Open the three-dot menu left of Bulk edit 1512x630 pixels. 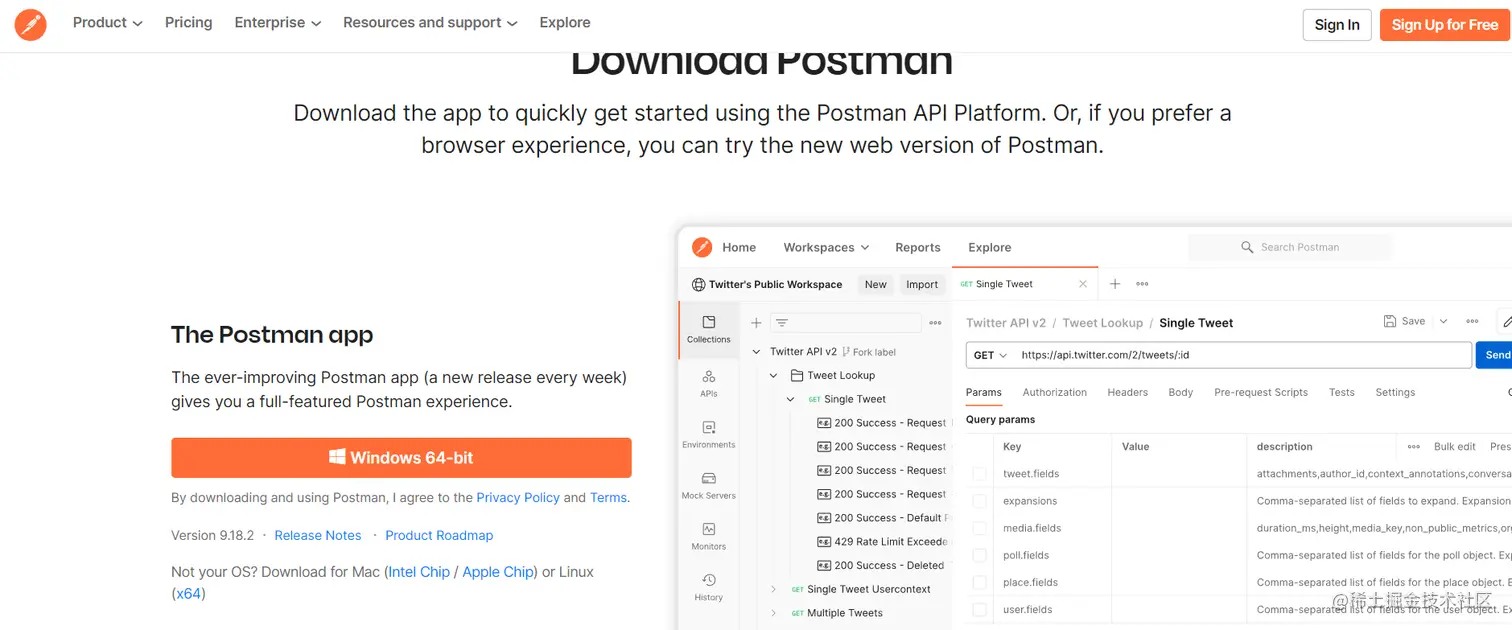(1414, 447)
